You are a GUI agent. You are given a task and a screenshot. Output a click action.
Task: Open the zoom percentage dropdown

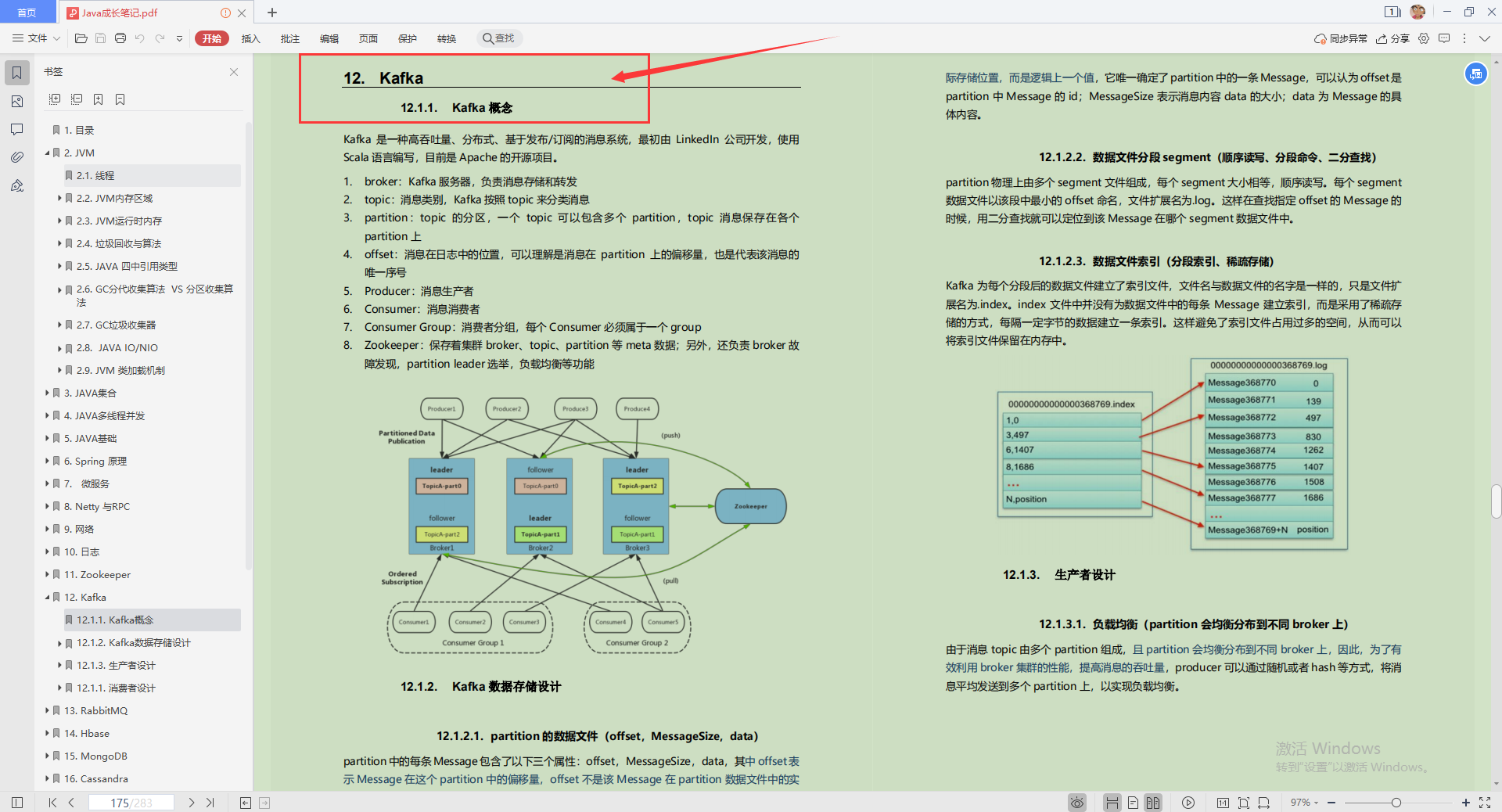coord(1305,803)
